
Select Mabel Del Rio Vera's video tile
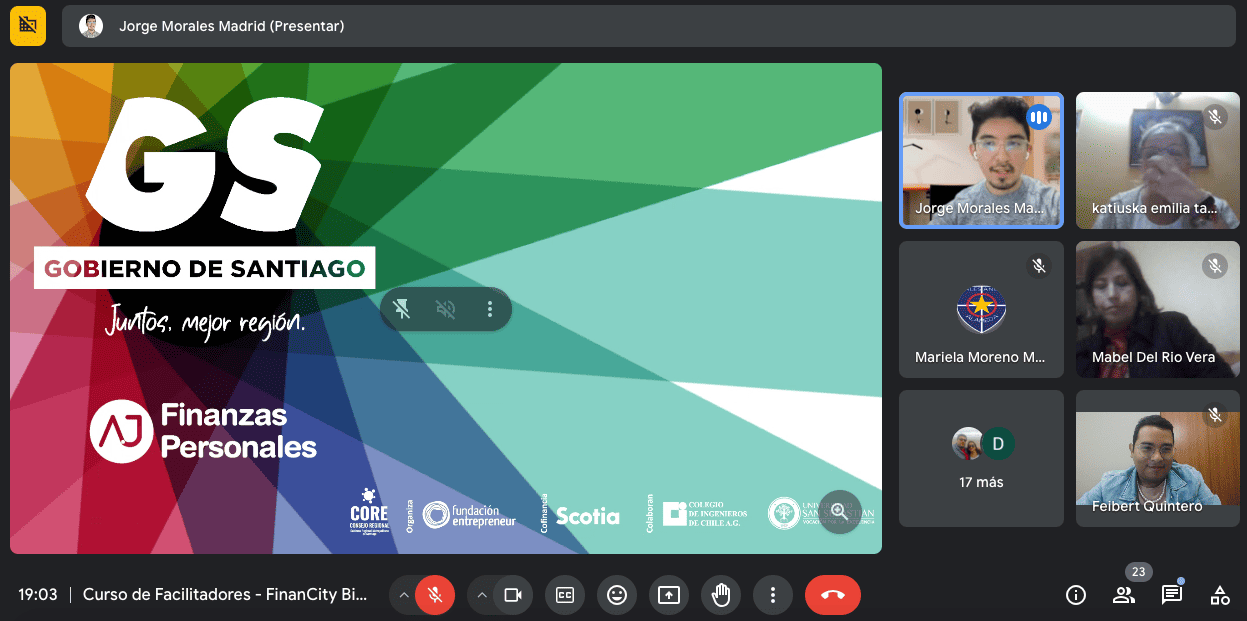pyautogui.click(x=1157, y=309)
